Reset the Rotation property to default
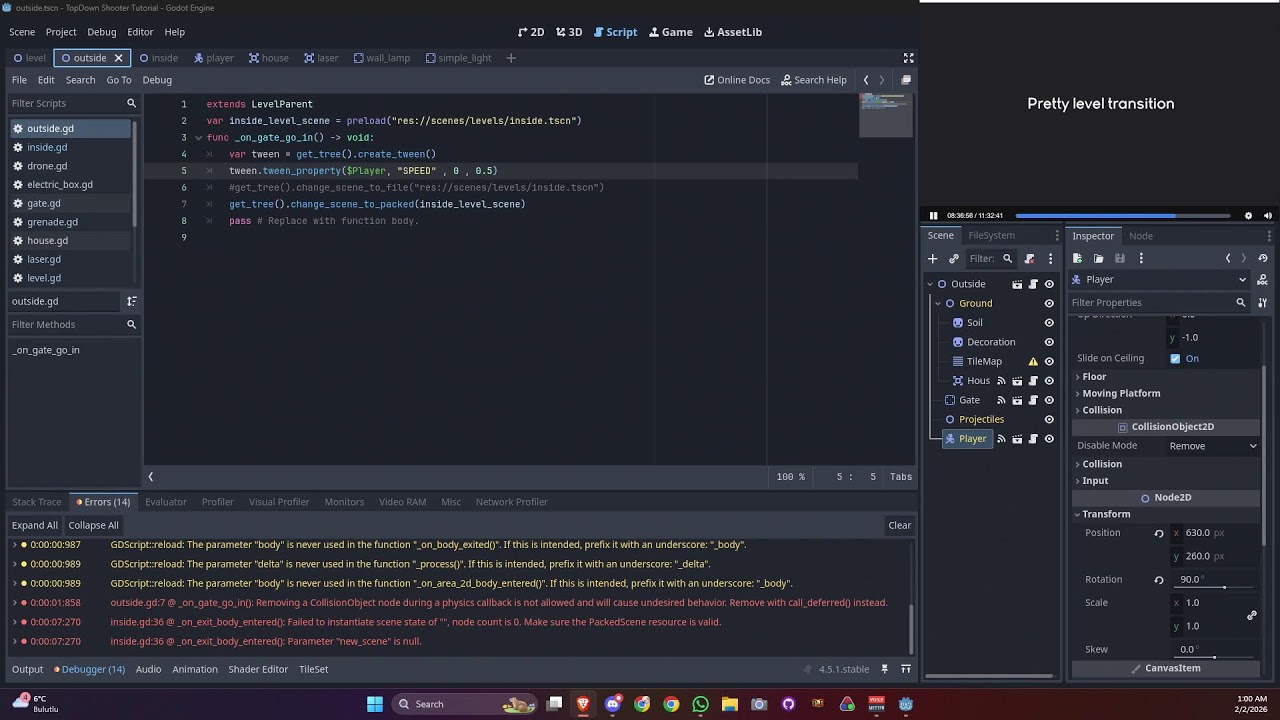Viewport: 1280px width, 720px height. 1159,580
